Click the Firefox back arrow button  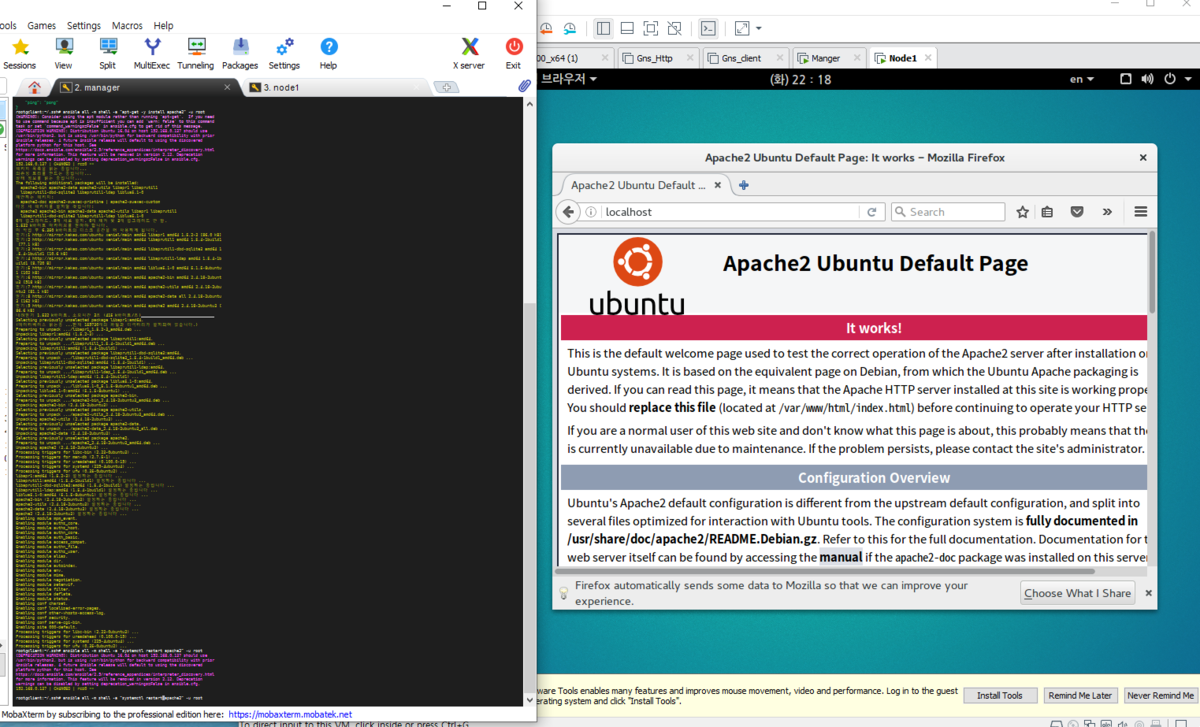568,212
